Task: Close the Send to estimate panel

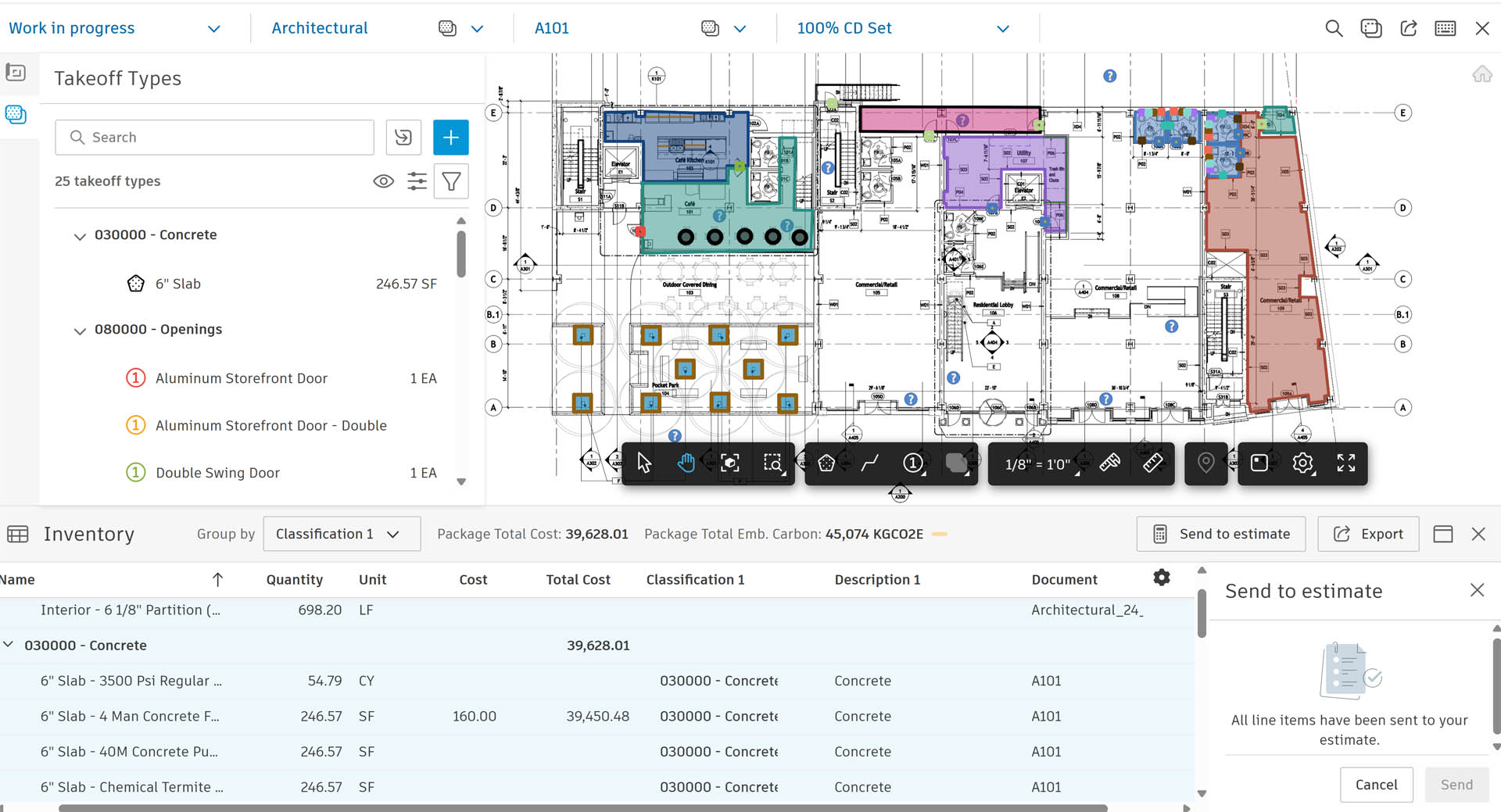Action: [1477, 590]
